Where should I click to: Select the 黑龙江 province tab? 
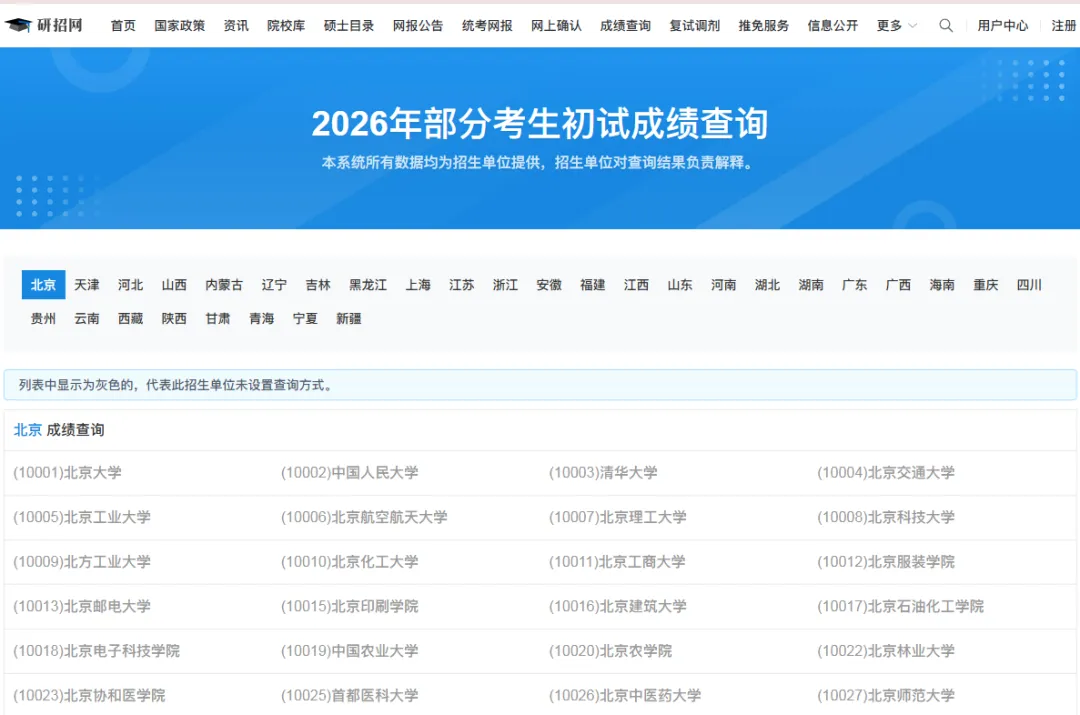(368, 284)
